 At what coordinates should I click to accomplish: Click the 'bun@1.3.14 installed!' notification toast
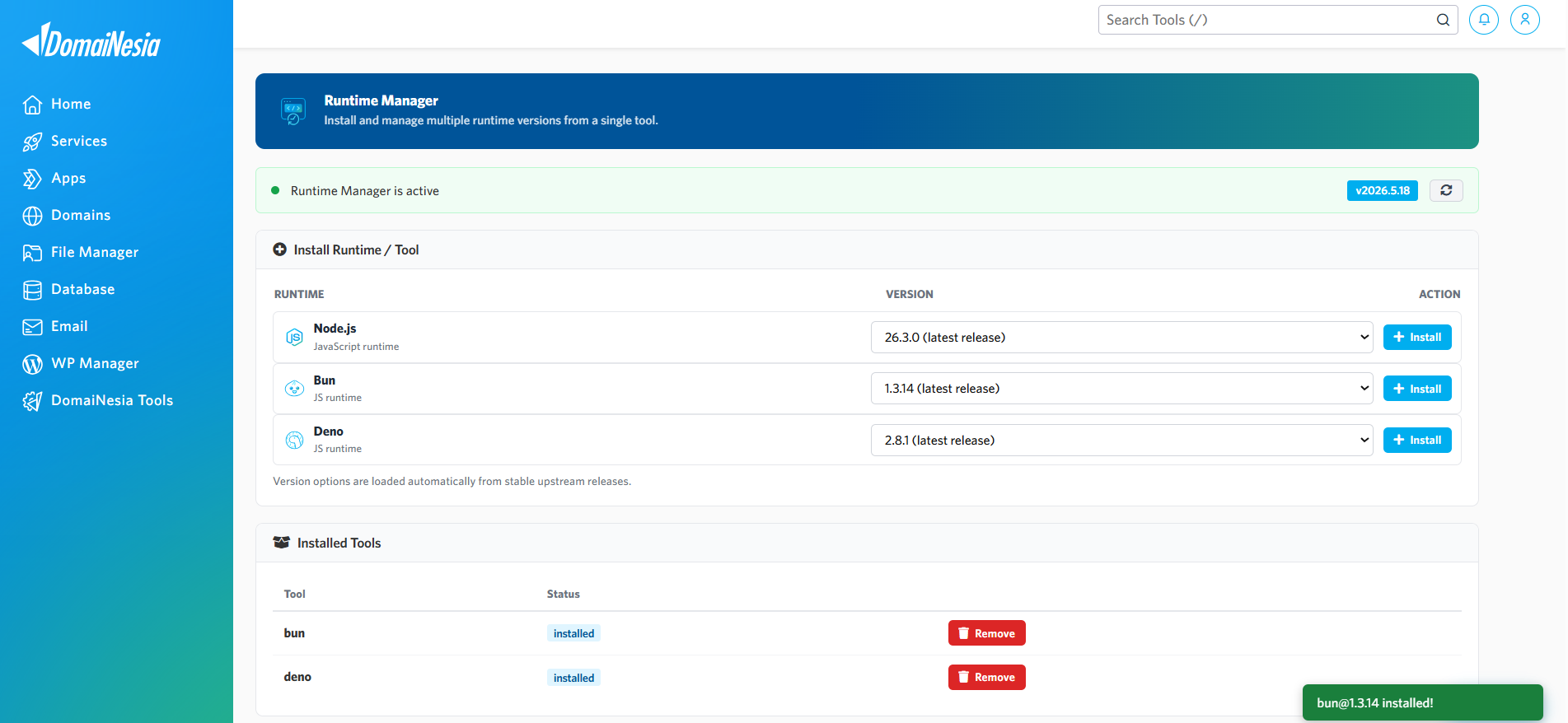click(1422, 702)
